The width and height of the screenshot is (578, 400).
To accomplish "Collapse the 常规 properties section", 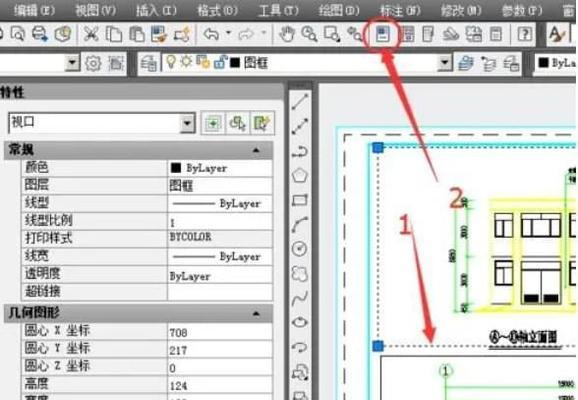I will [x=256, y=150].
